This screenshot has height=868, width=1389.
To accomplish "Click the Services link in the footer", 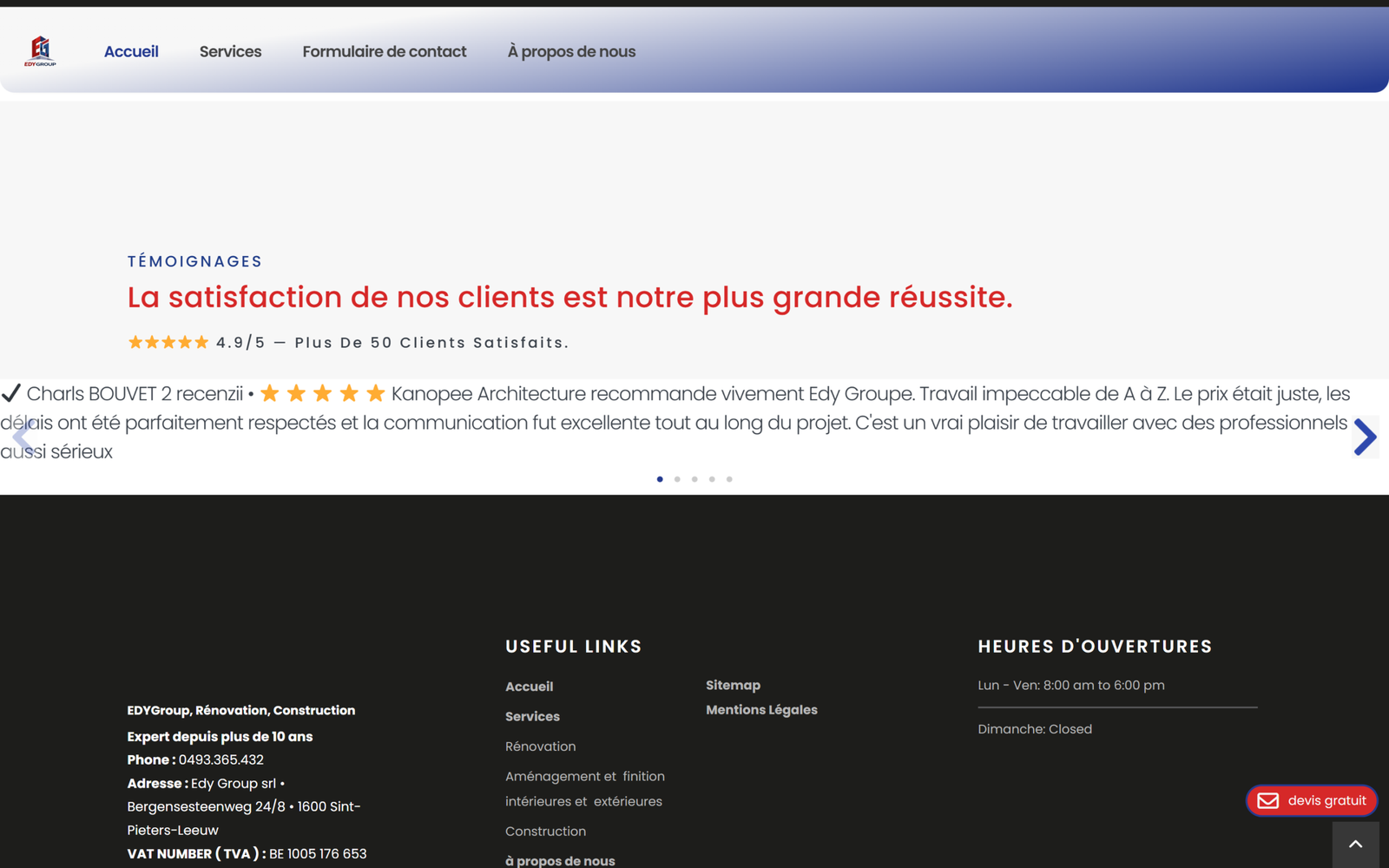I will tap(532, 716).
